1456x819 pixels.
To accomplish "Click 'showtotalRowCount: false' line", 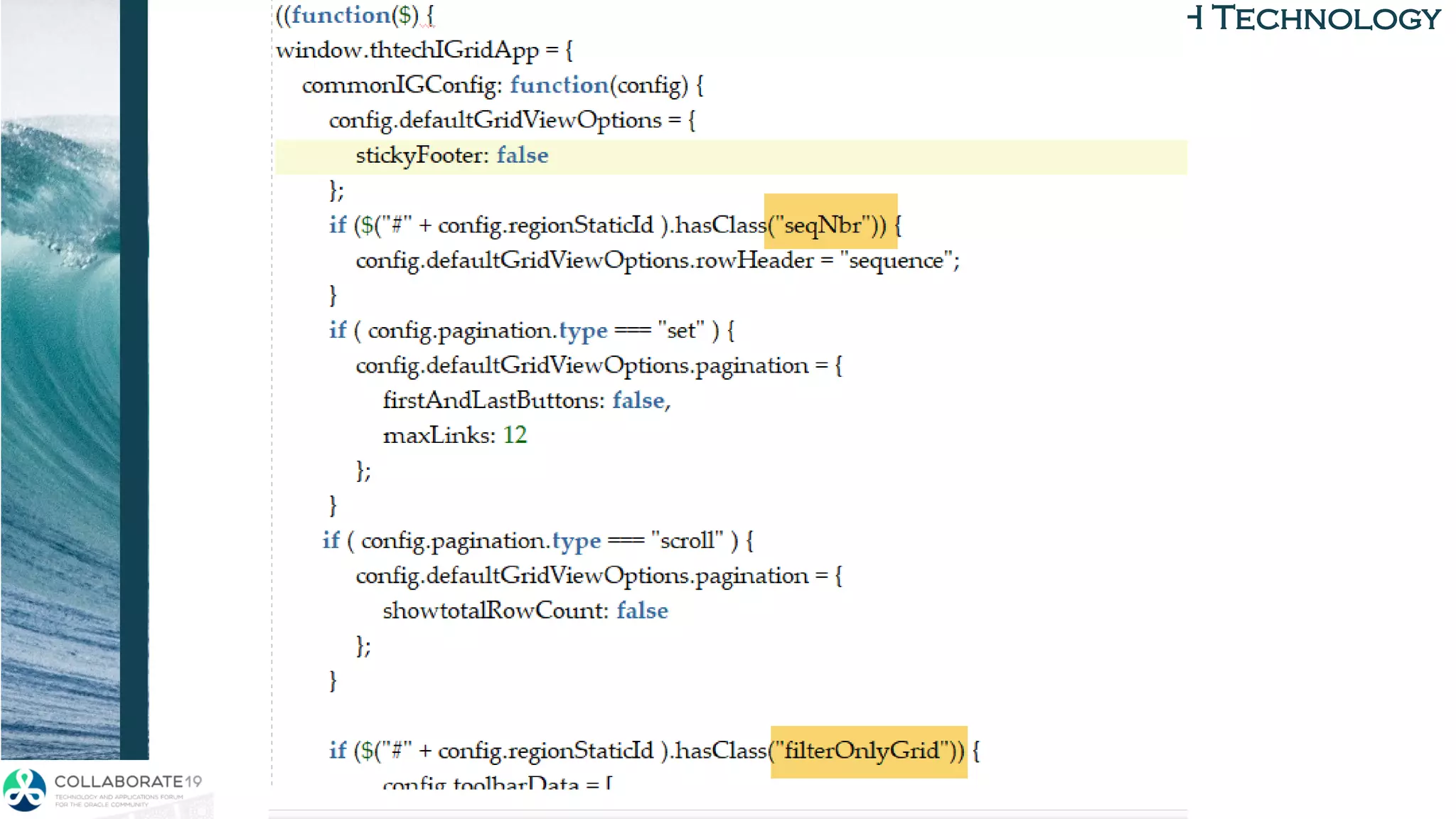I will (x=525, y=611).
